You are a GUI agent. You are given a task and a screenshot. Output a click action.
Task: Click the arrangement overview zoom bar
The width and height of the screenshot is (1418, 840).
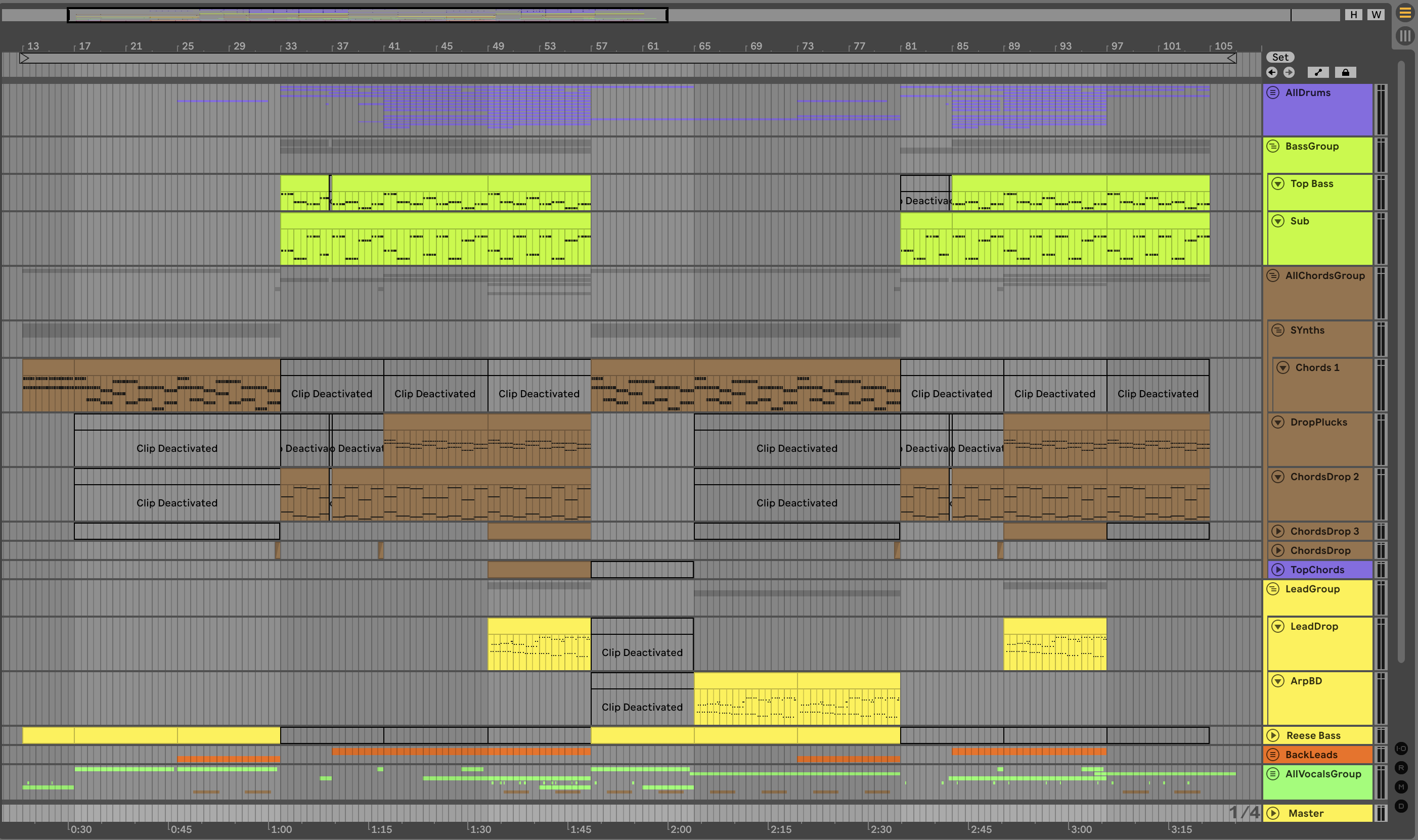coord(367,15)
